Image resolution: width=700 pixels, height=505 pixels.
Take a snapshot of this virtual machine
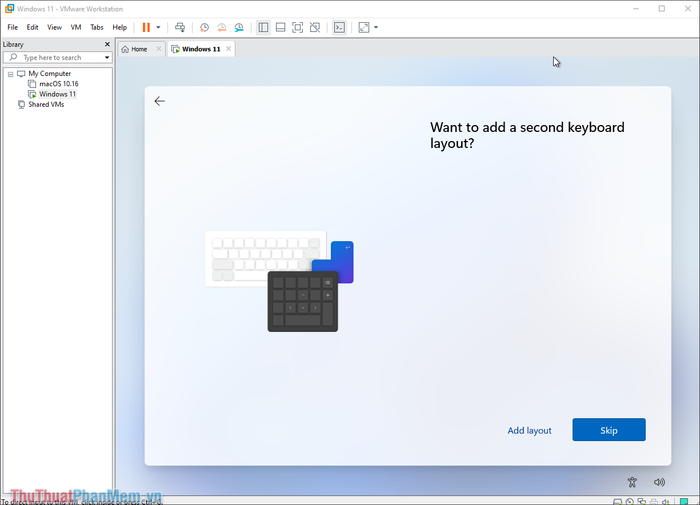tap(204, 27)
